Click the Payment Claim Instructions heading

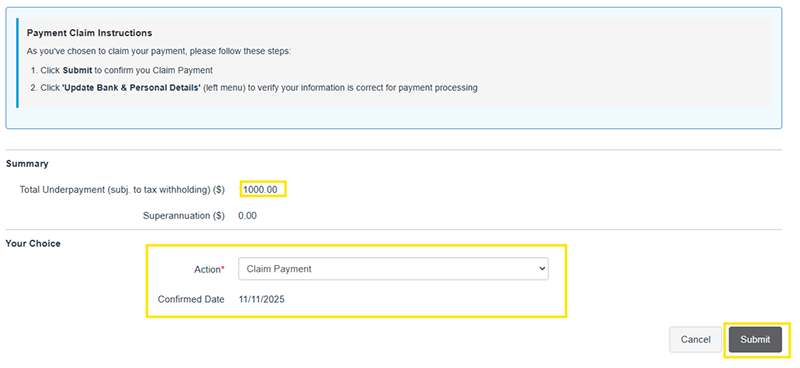coord(89,33)
